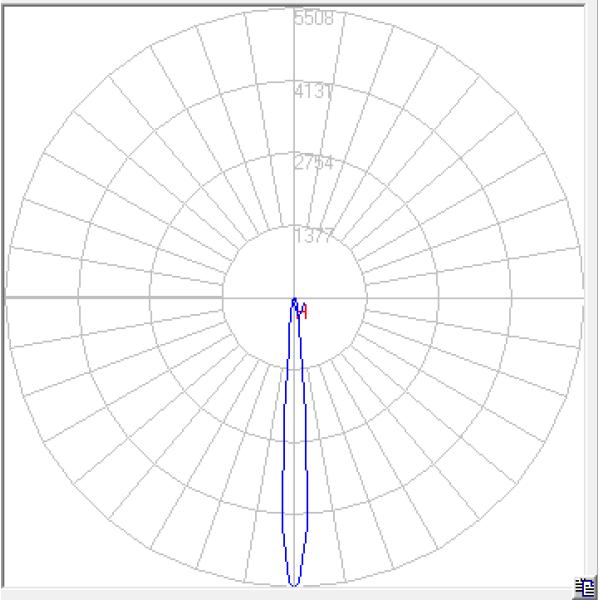Click where the 1377 ring meets the right horizontal axis
Screen dimensions: 600x600
367,297
